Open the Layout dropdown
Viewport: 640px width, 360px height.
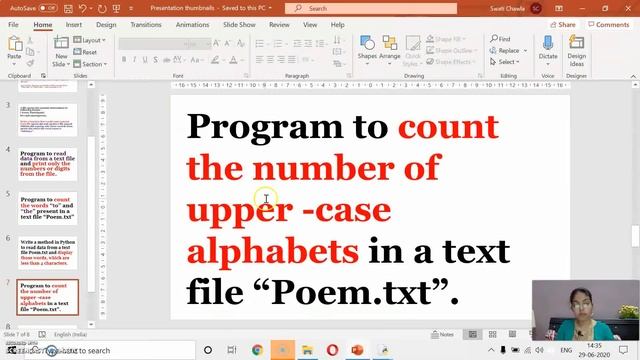point(89,40)
